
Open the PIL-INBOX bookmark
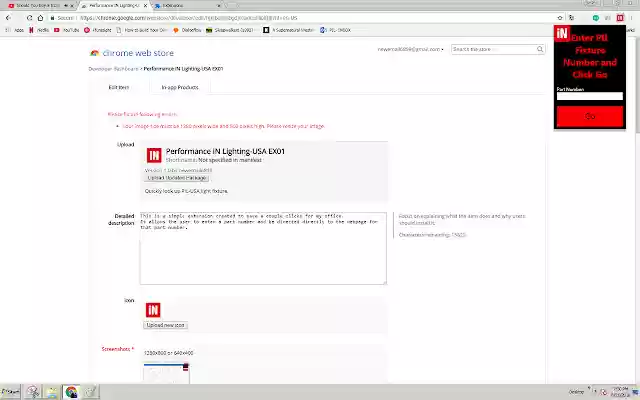tap(336, 30)
